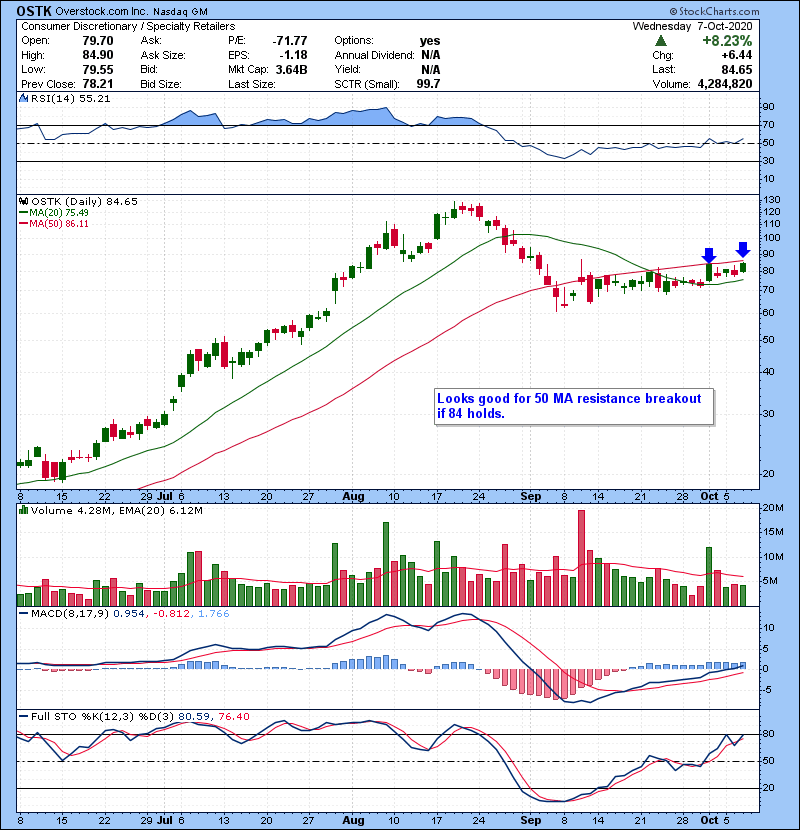Click the 20M volume axis label
Image resolution: width=800 pixels, height=830 pixels.
coord(773,508)
